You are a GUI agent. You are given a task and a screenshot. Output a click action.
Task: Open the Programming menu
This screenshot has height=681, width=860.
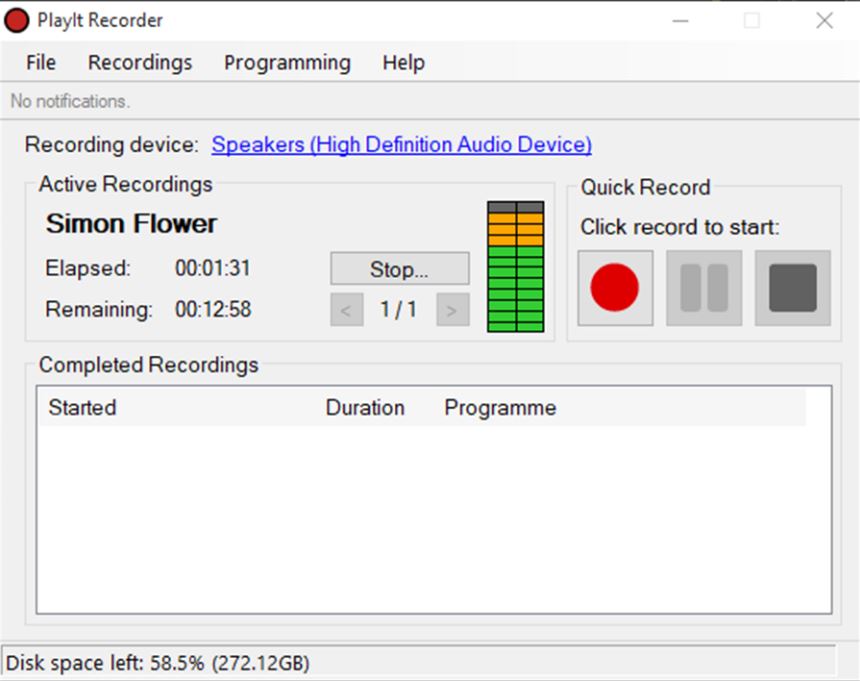coord(287,62)
